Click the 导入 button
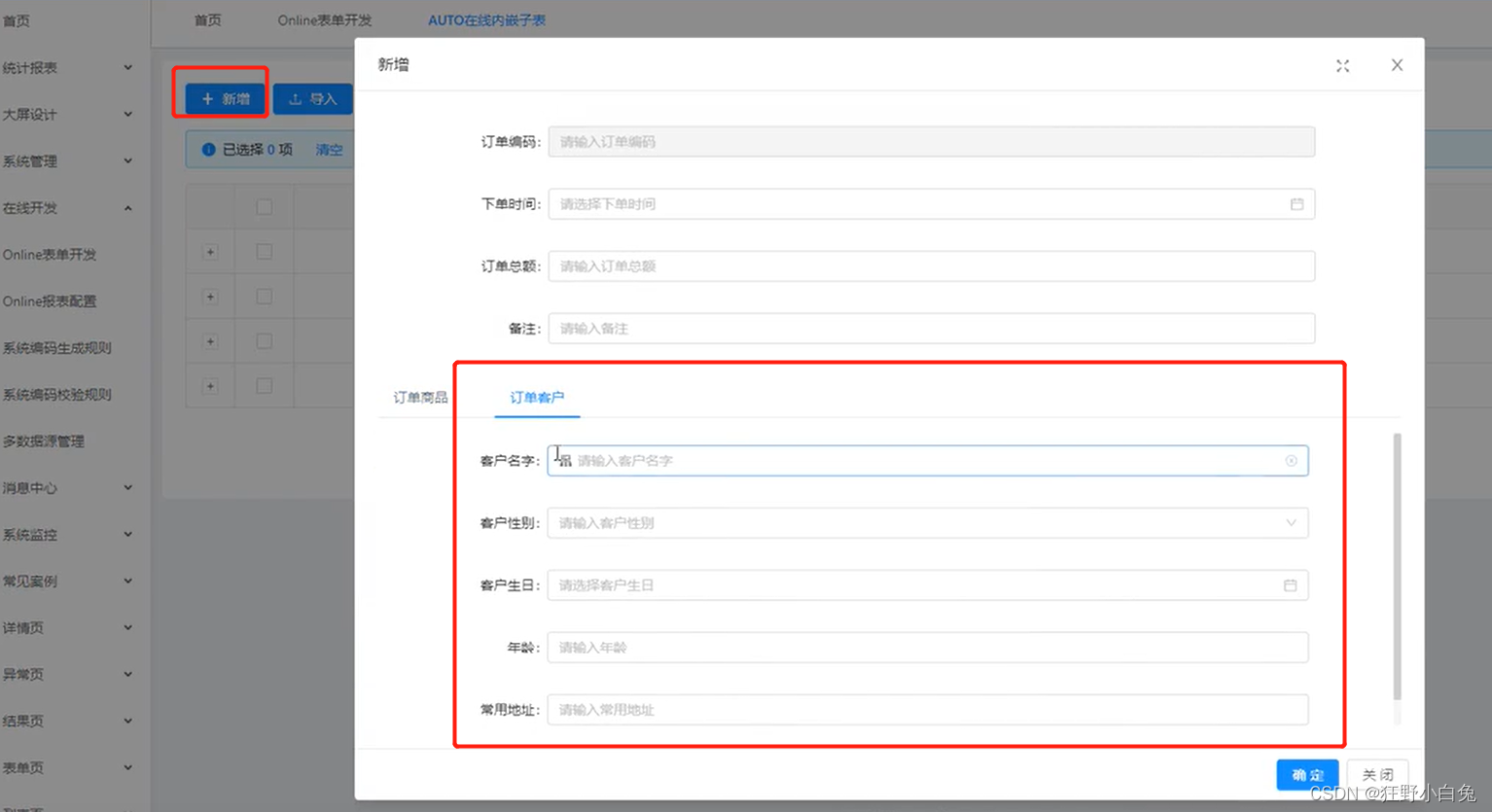 (312, 99)
